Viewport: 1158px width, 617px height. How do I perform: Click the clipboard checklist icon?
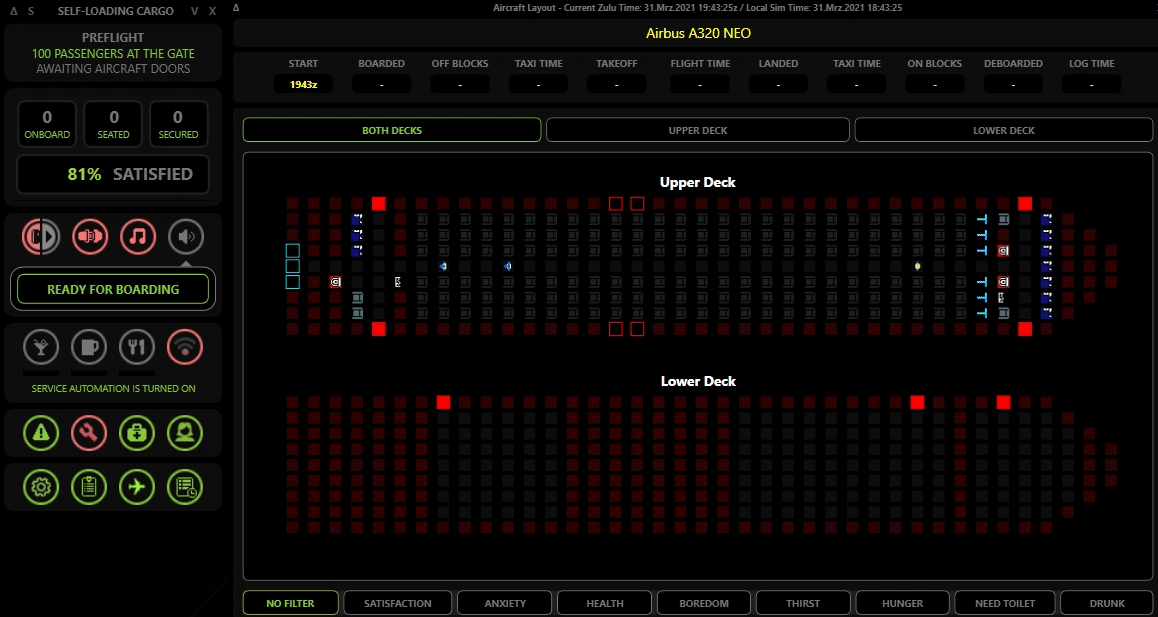pyautogui.click(x=89, y=487)
